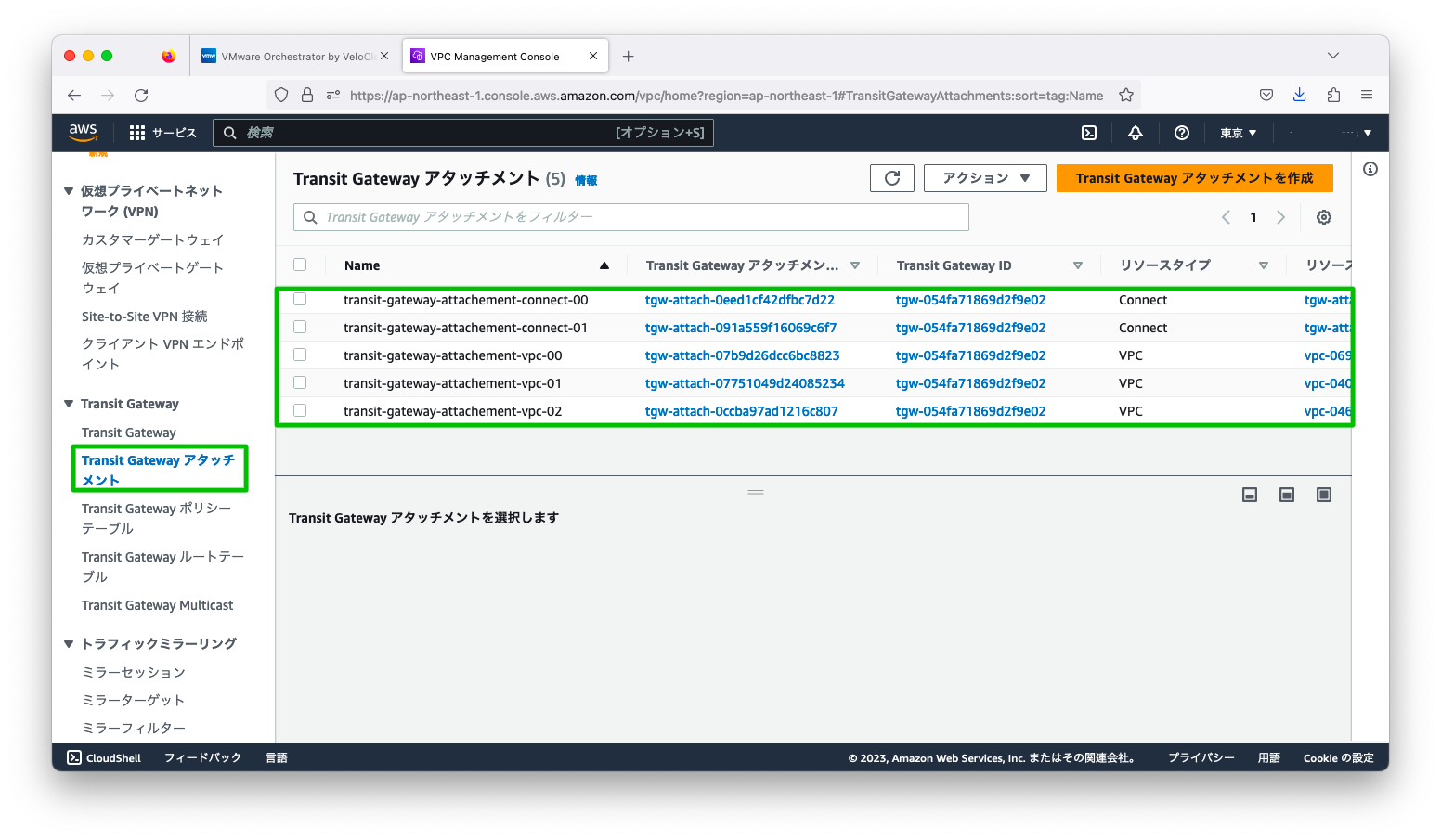Image resolution: width=1441 pixels, height=840 pixels.
Task: Open the AWS home logo
Action: (x=83, y=132)
